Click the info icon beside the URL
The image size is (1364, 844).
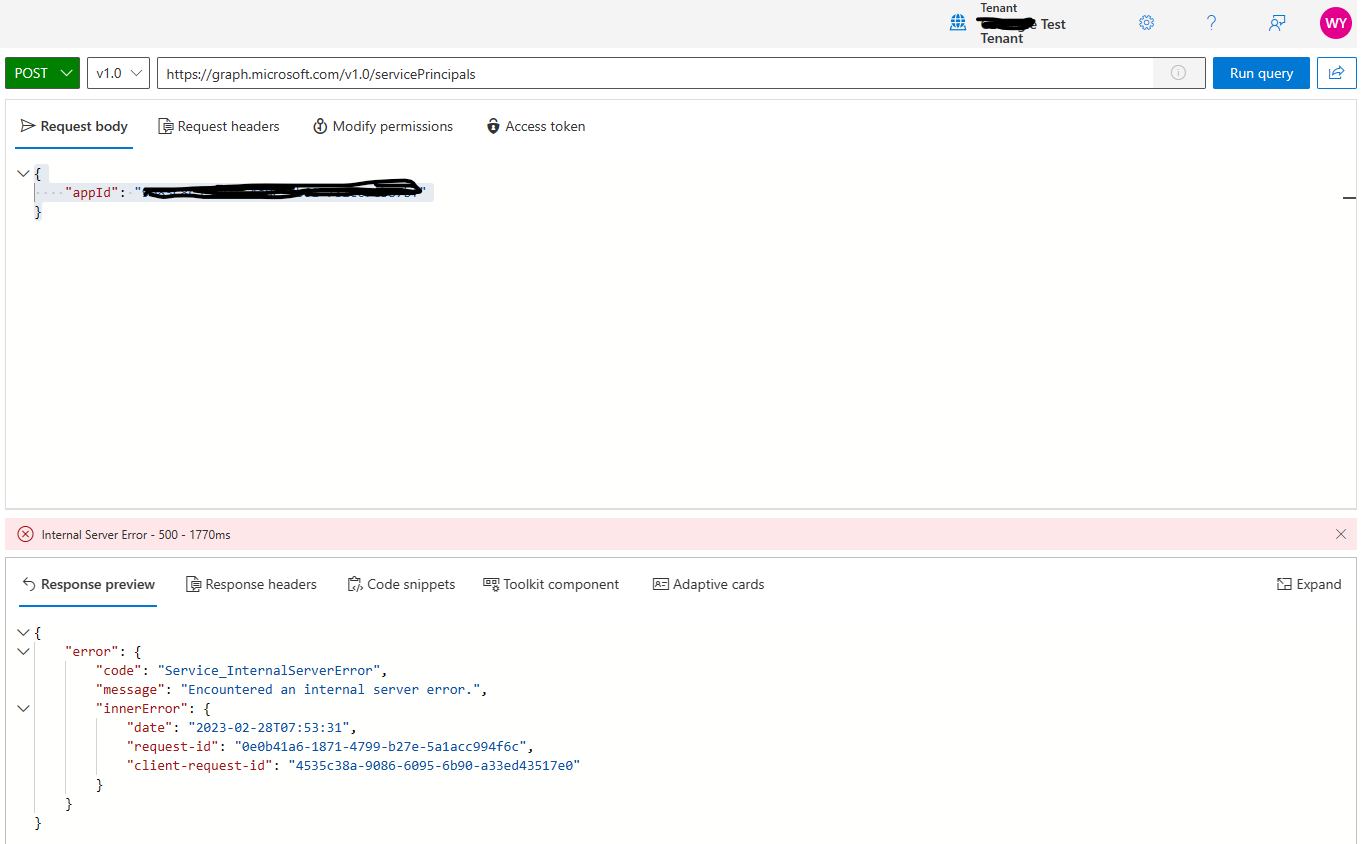tap(1178, 72)
